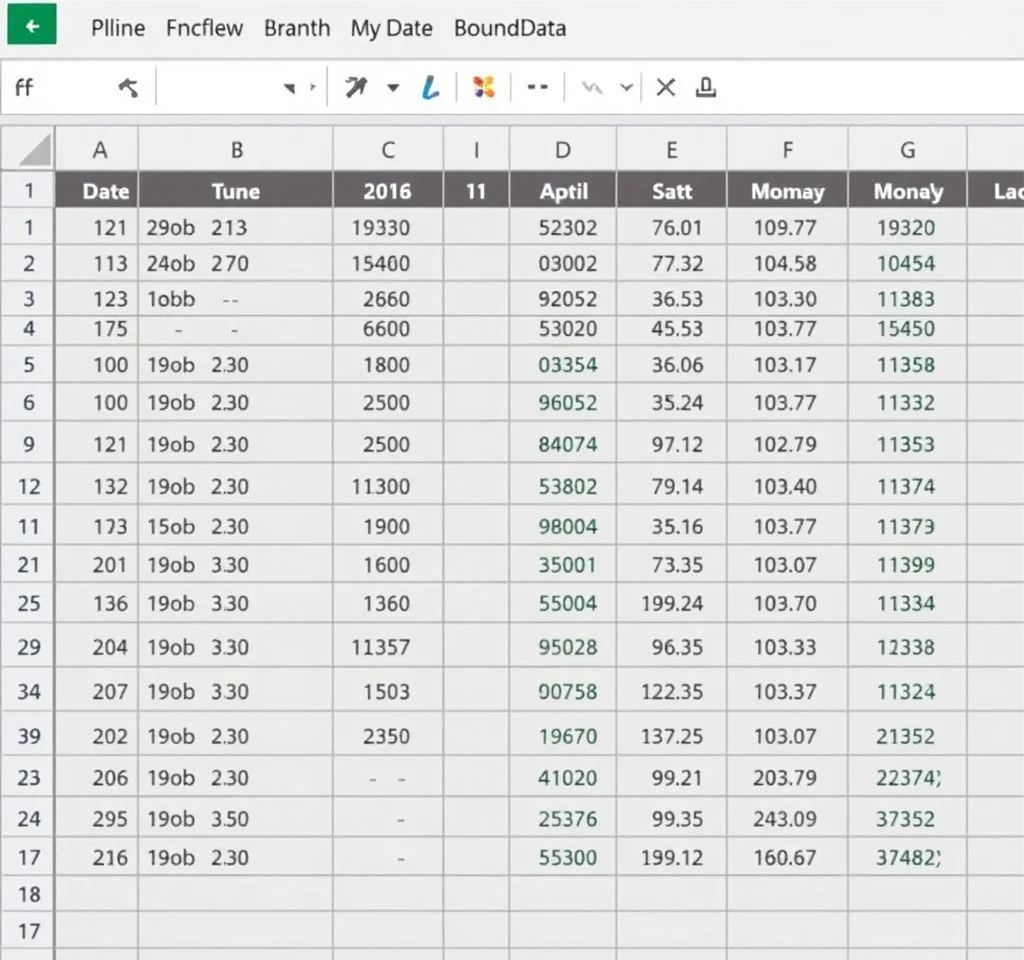Open the My Date tab
1024x960 pixels.
coord(391,28)
